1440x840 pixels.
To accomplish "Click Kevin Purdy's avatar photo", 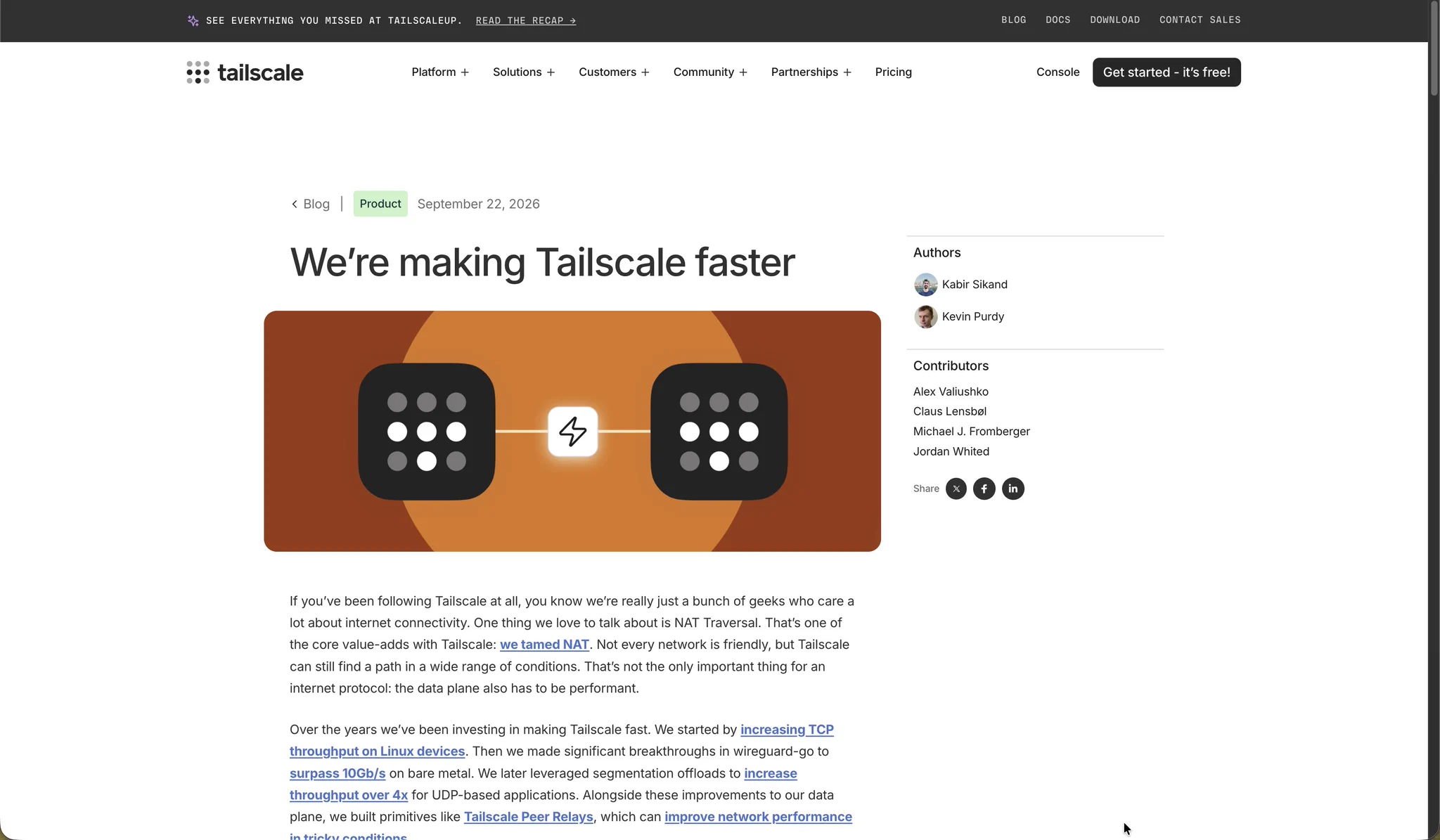I will [925, 317].
